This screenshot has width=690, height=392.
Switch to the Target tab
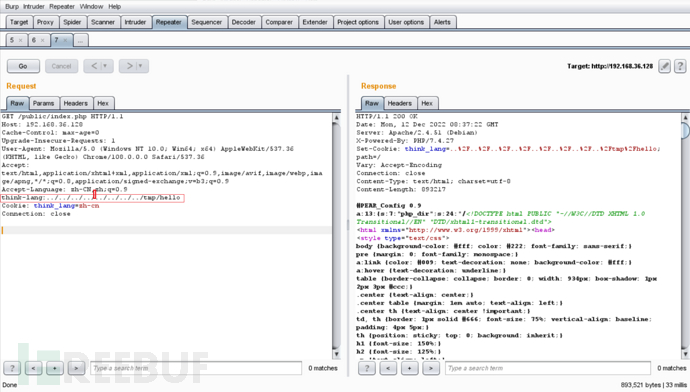click(19, 22)
